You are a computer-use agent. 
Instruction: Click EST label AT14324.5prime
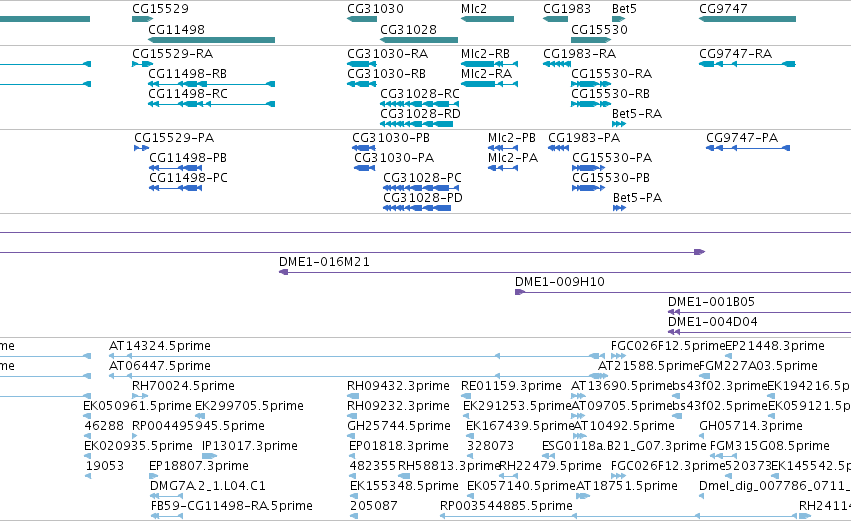(x=160, y=346)
